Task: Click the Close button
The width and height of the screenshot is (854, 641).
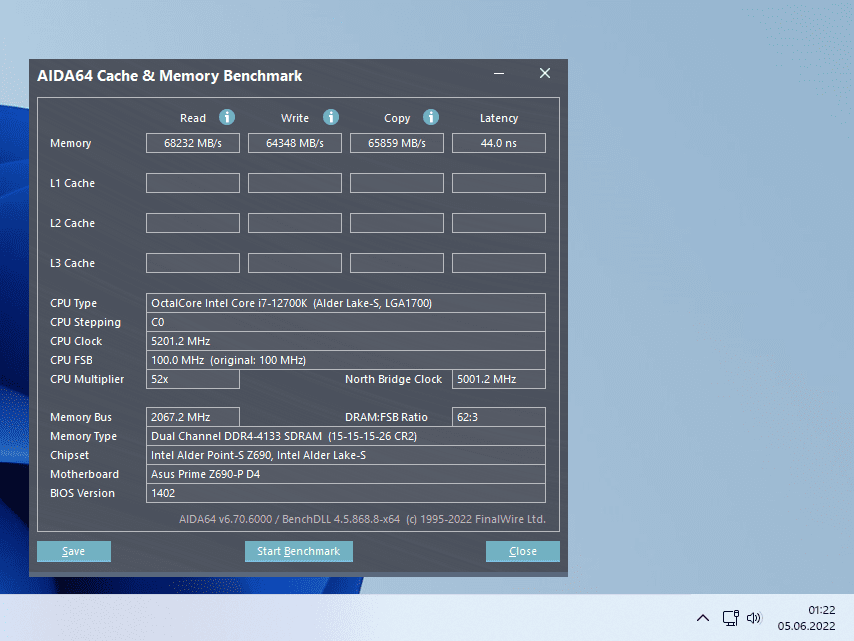Action: pos(522,551)
